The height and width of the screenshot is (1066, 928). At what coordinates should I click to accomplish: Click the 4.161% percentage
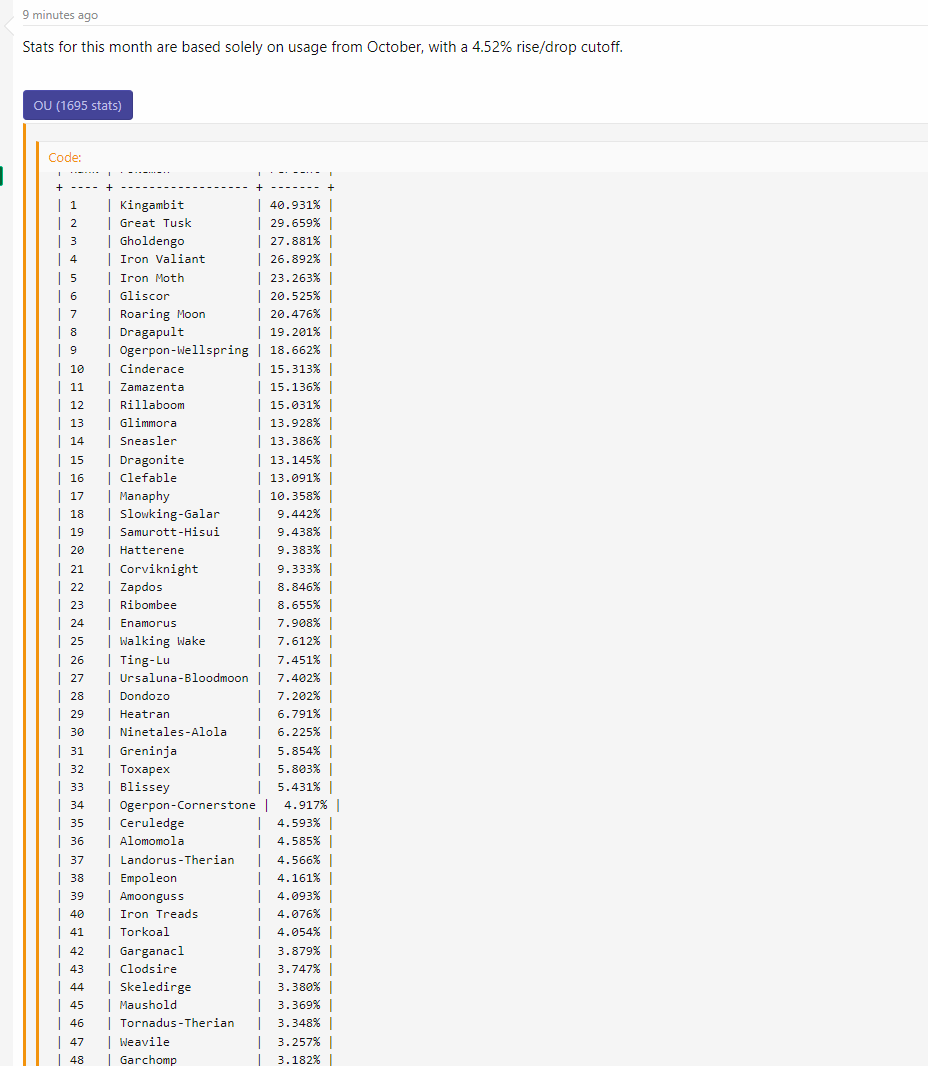coord(299,878)
